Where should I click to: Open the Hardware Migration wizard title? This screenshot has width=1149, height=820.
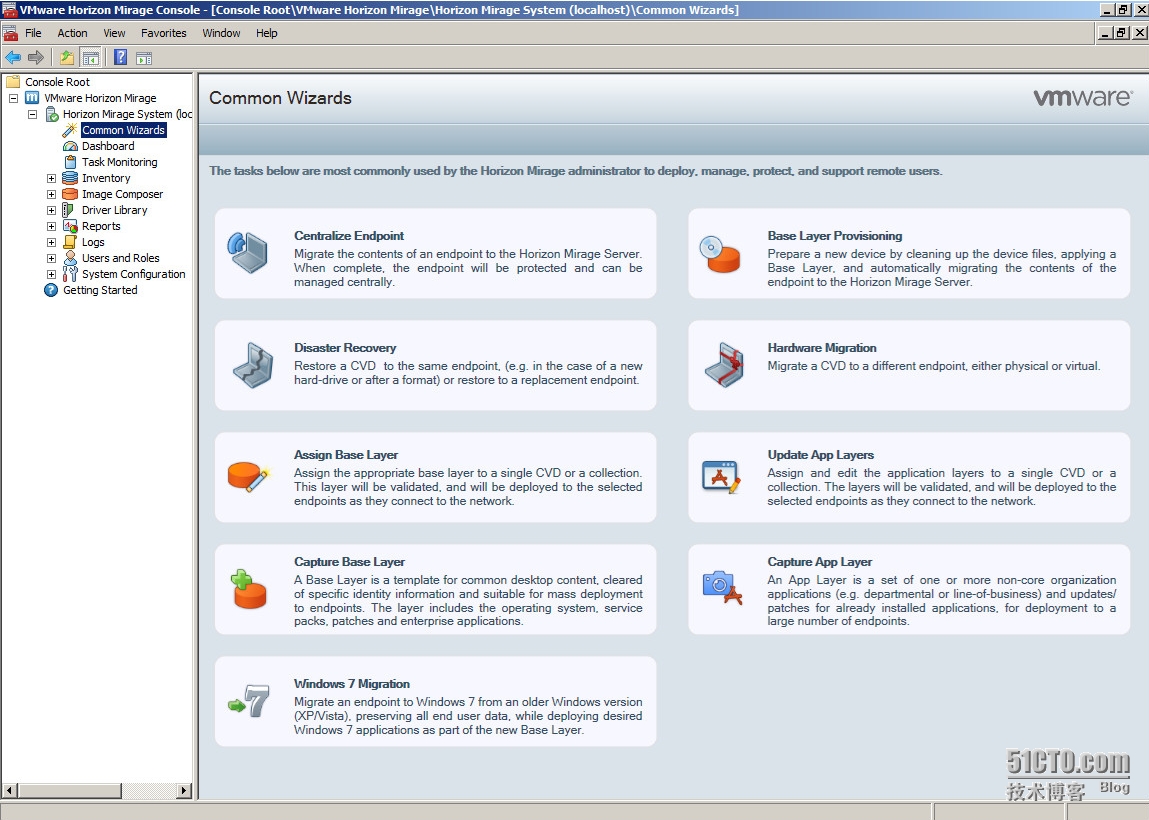tap(822, 348)
